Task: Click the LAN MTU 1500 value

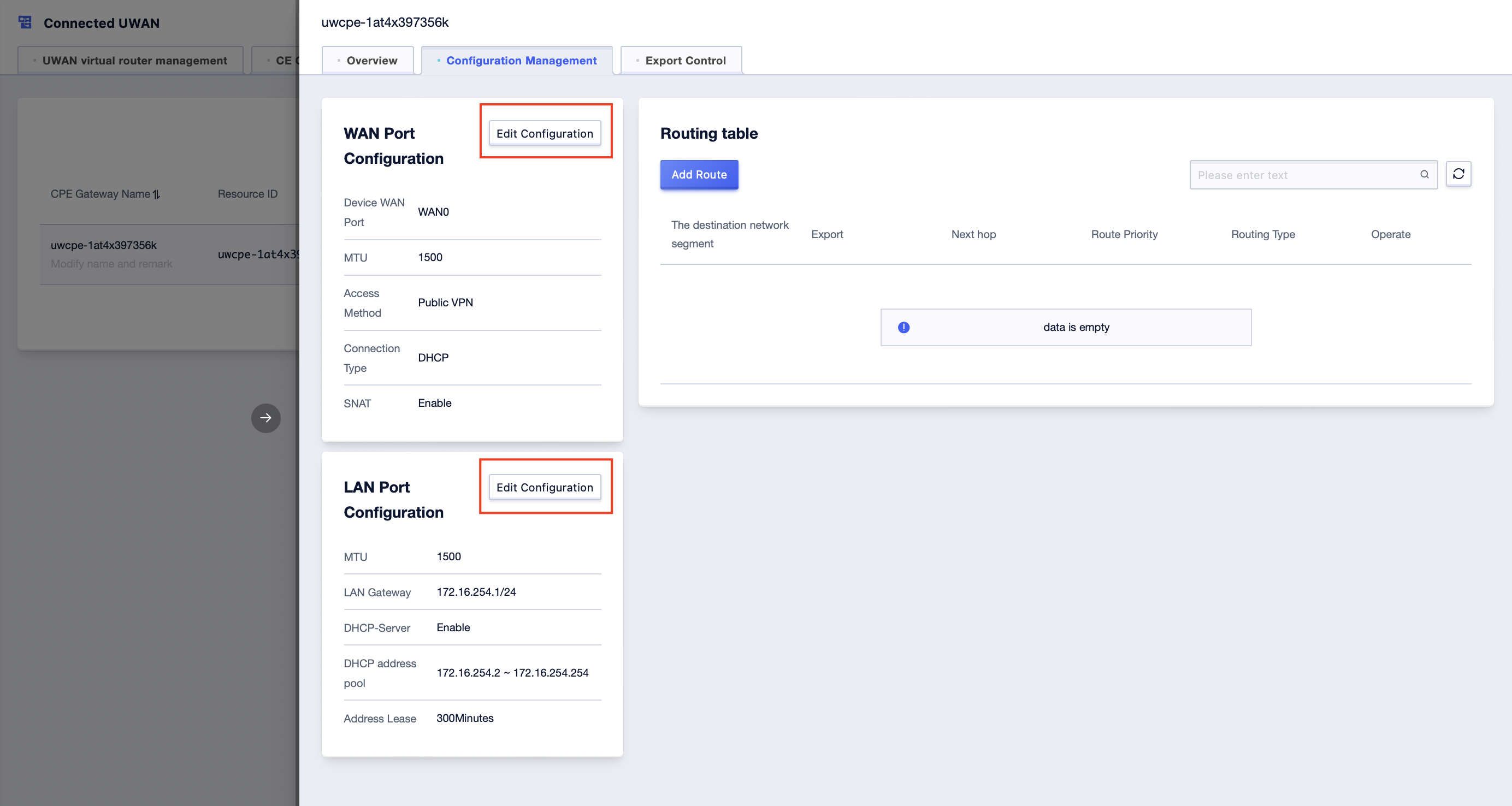Action: pos(448,556)
